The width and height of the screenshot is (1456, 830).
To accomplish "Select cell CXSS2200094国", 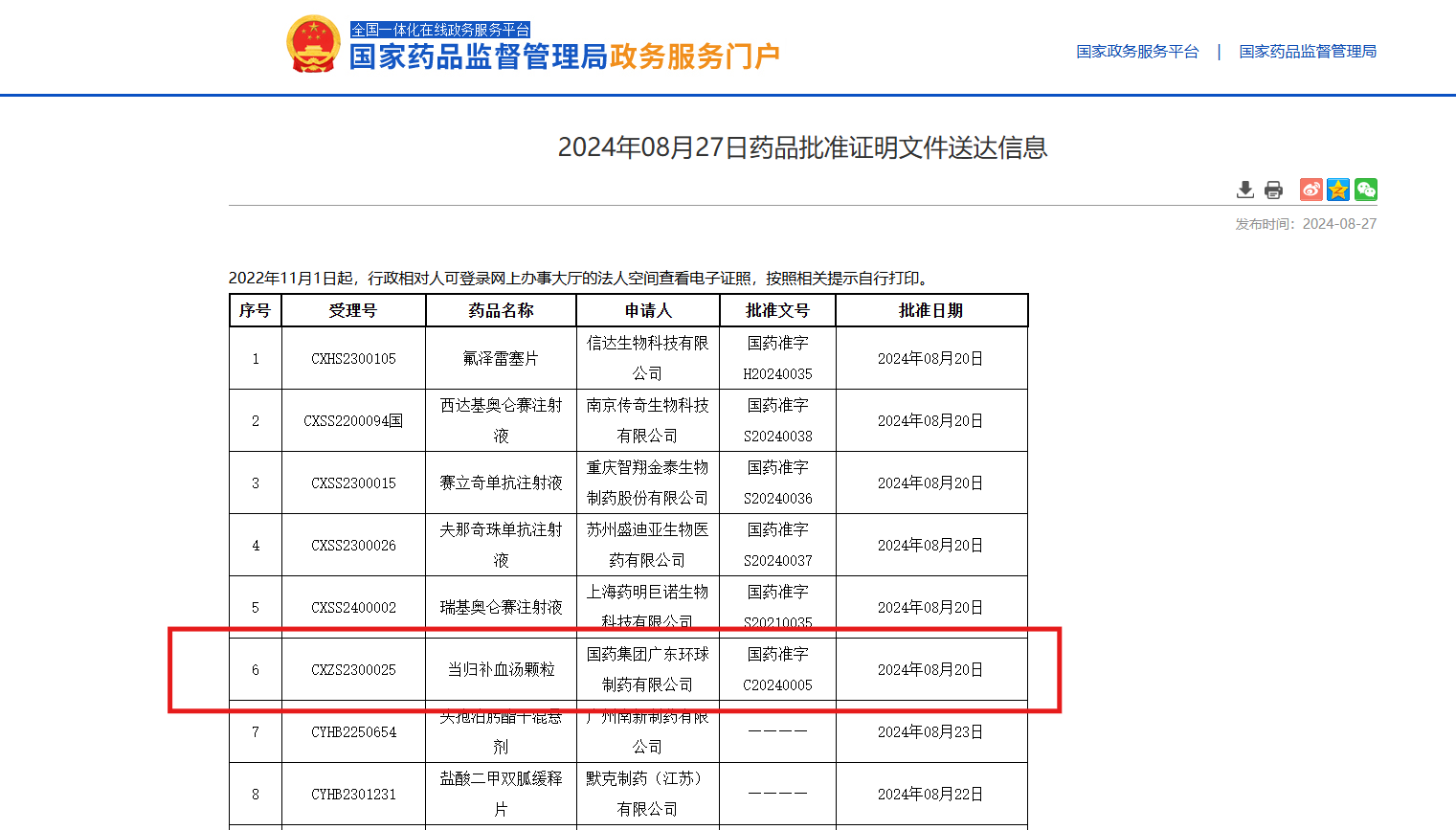I will click(x=353, y=421).
